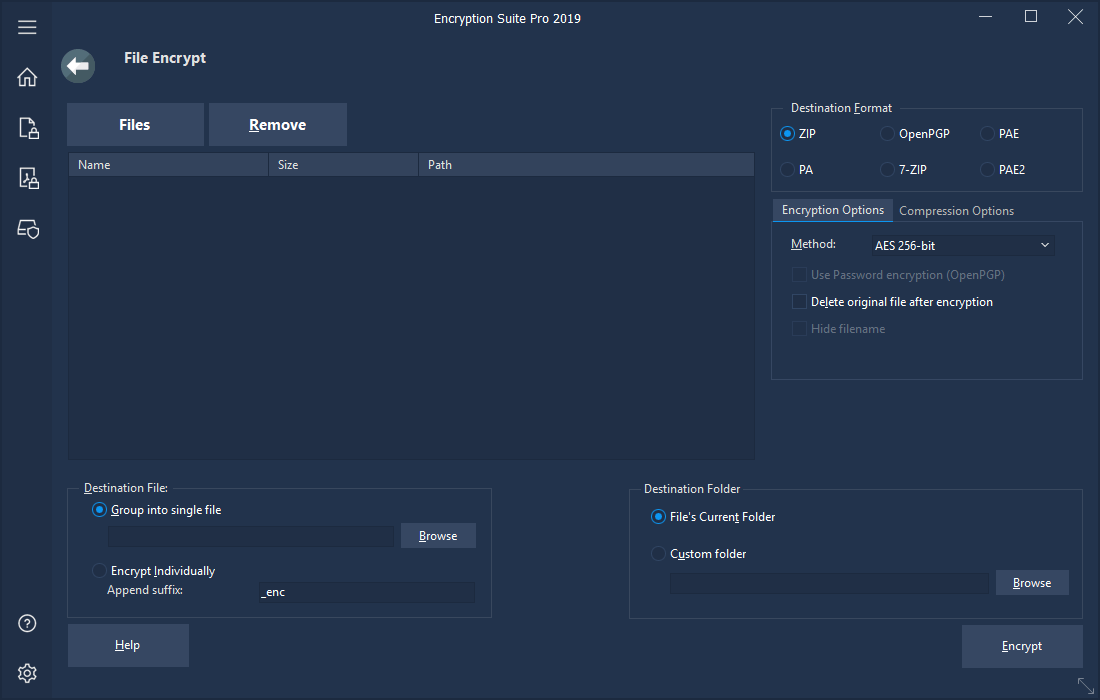This screenshot has width=1100, height=700.
Task: Click the "Encryption Suite Pro 2019" title text
Action: (x=507, y=19)
